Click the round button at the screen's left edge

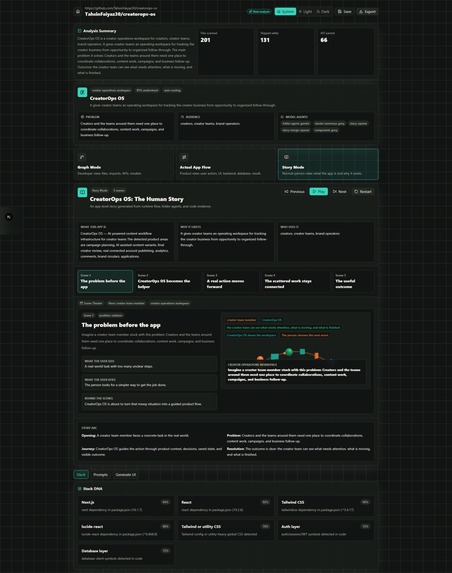tap(9, 217)
